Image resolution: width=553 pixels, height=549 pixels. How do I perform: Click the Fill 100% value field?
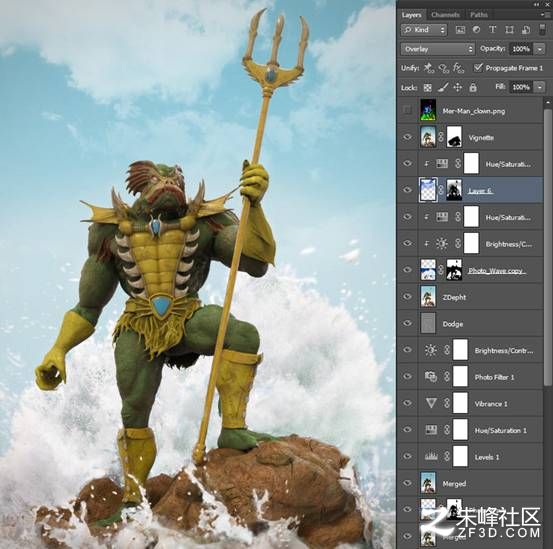[x=521, y=87]
